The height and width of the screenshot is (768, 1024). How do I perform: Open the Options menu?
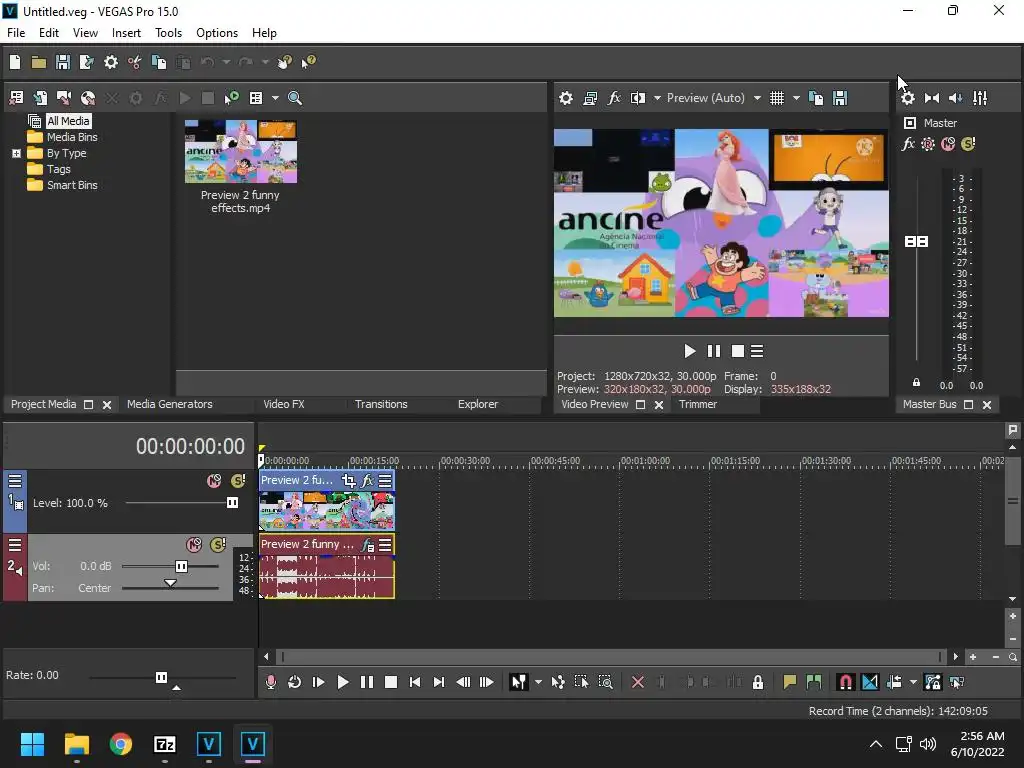(x=217, y=33)
